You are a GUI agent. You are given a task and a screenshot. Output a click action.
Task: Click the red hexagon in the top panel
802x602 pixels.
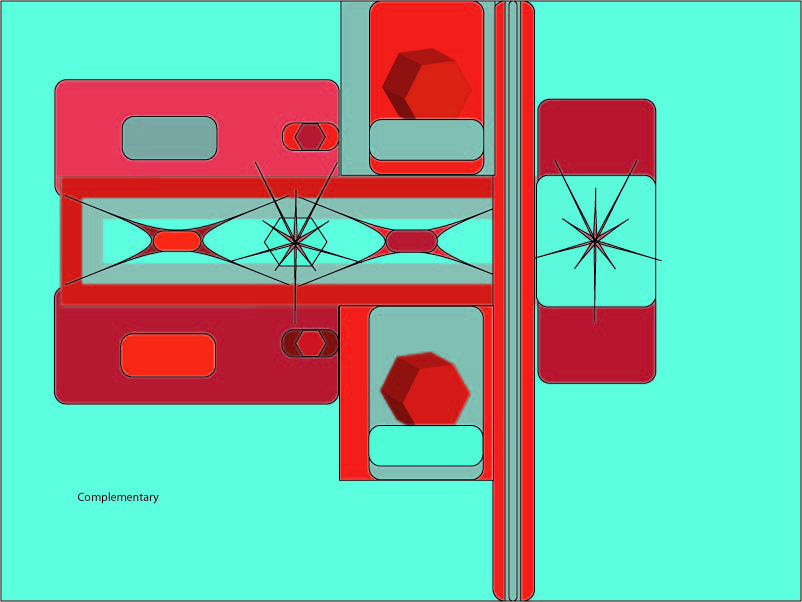point(427,85)
